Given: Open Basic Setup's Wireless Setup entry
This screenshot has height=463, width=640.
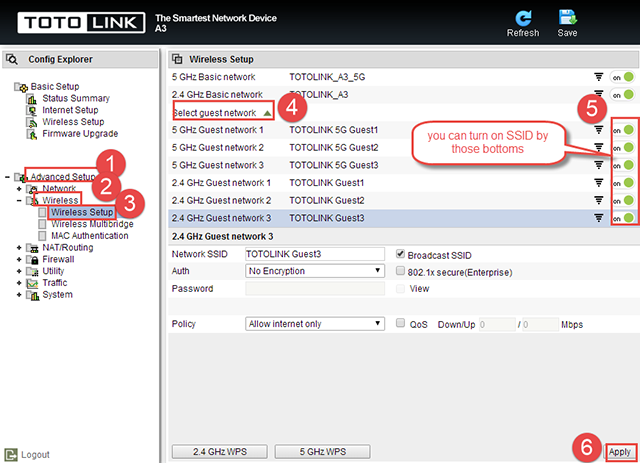Looking at the screenshot, I should point(73,122).
